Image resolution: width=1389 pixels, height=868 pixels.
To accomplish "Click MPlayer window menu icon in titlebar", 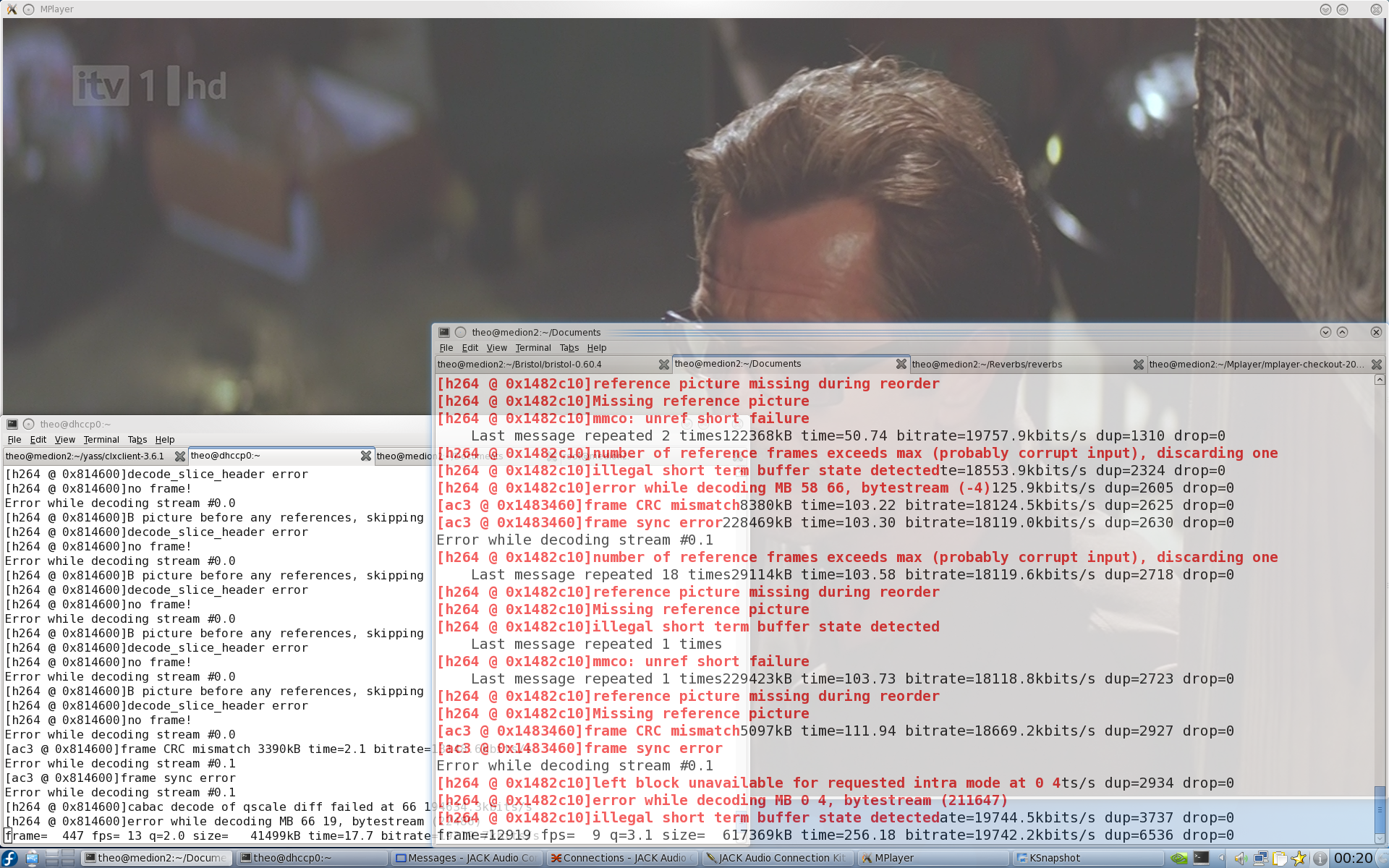I will [12, 9].
